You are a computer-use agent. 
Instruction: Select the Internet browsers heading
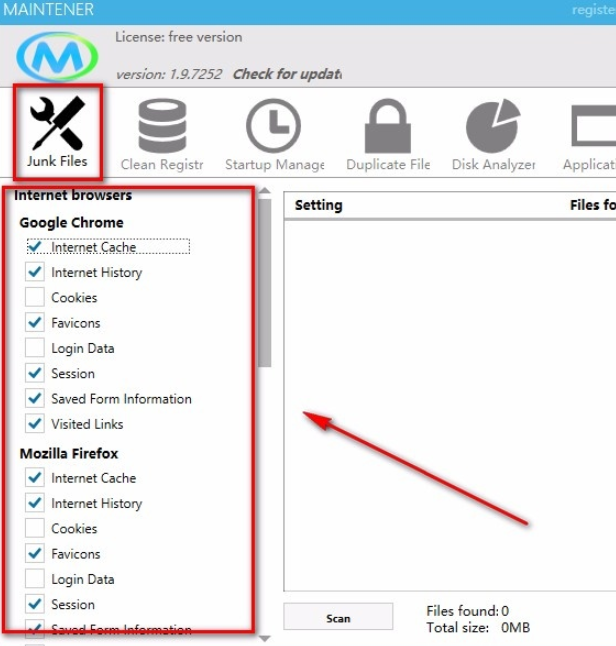coord(73,195)
